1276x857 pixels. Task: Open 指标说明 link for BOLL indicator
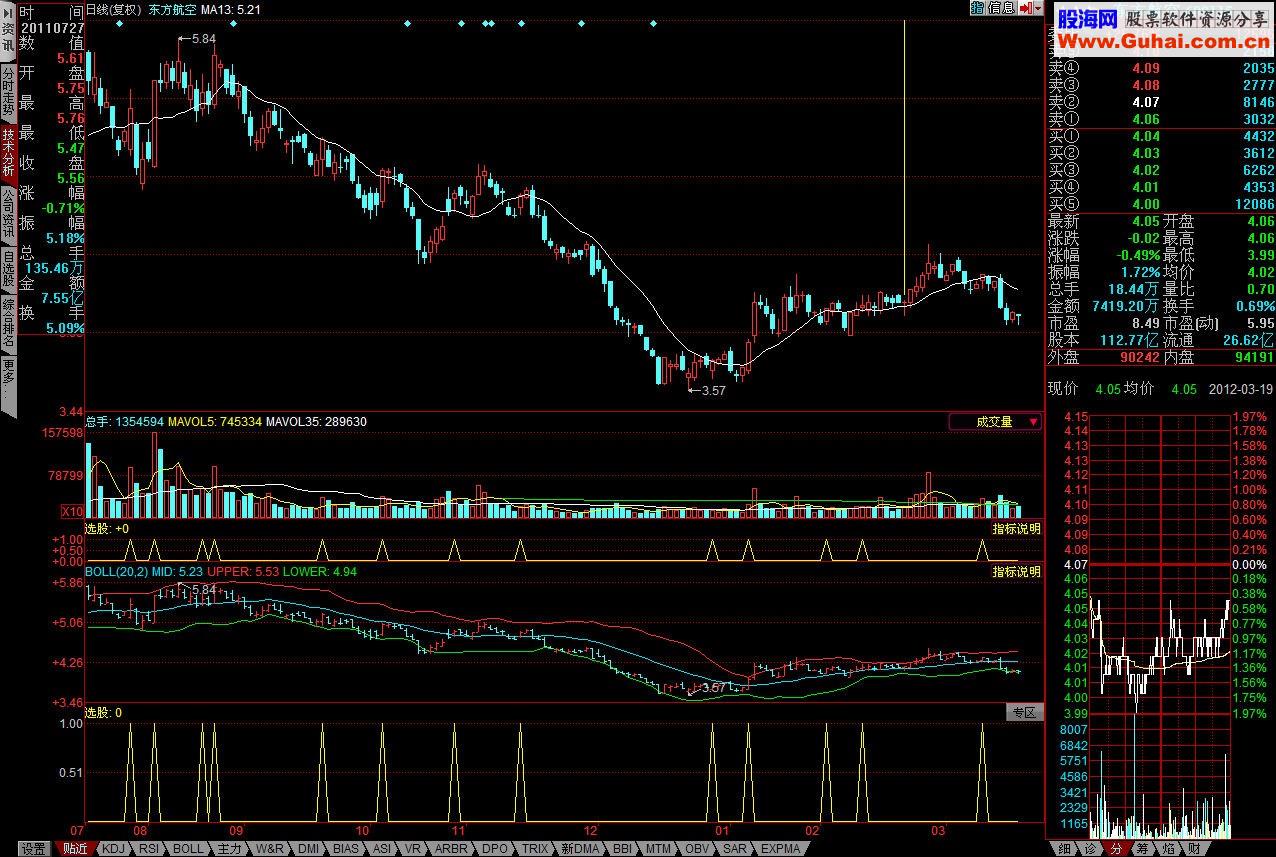[1016, 572]
